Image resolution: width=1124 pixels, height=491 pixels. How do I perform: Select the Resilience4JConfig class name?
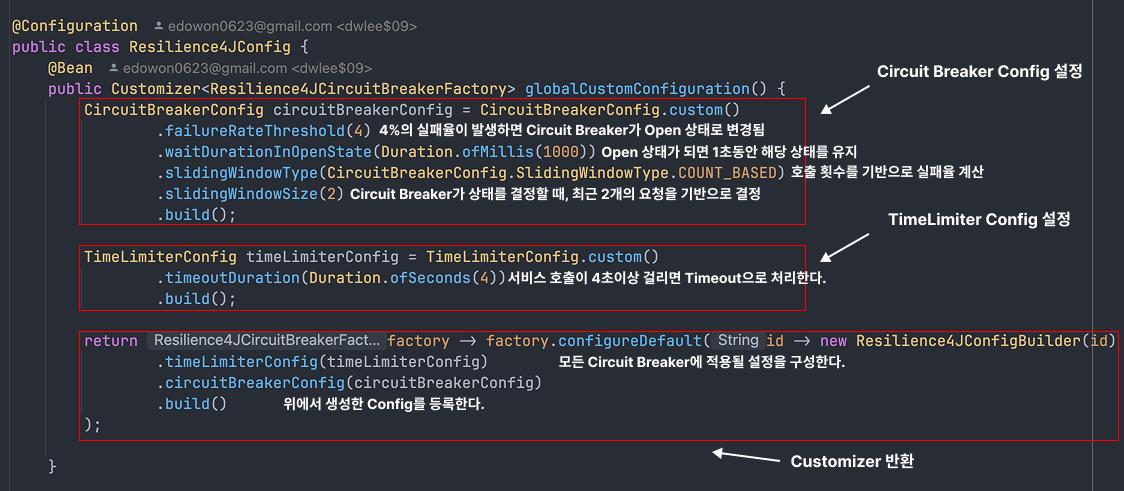pyautogui.click(x=209, y=47)
